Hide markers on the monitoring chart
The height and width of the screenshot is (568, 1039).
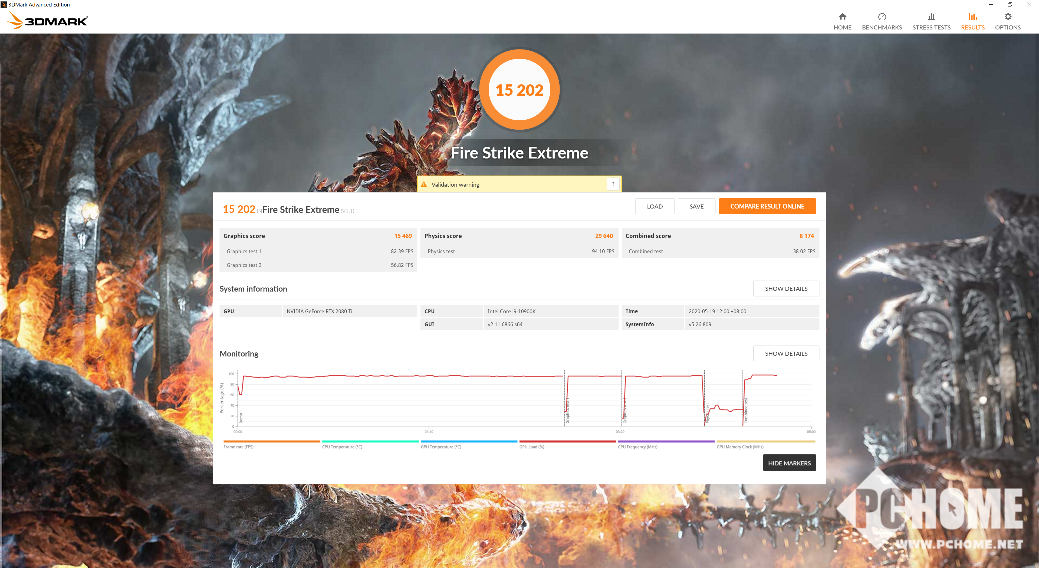point(789,463)
